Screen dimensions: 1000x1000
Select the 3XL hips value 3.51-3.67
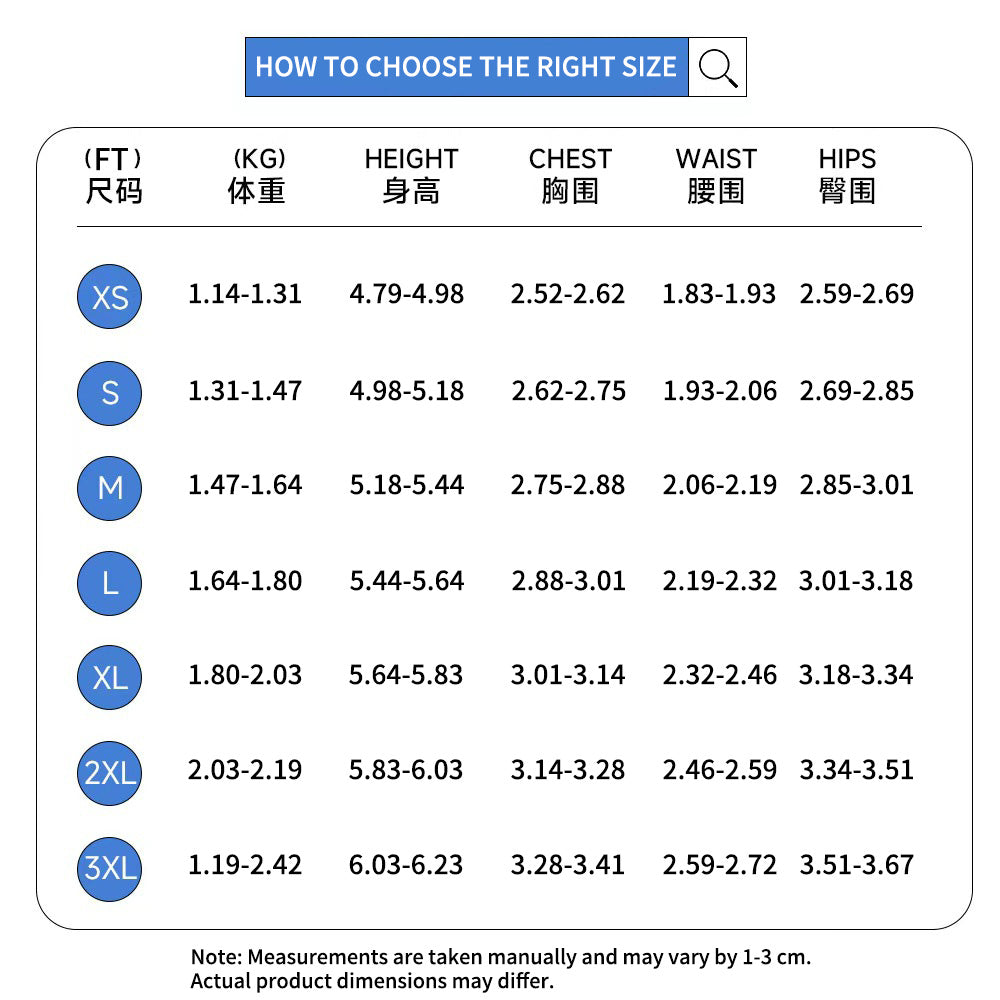click(856, 865)
